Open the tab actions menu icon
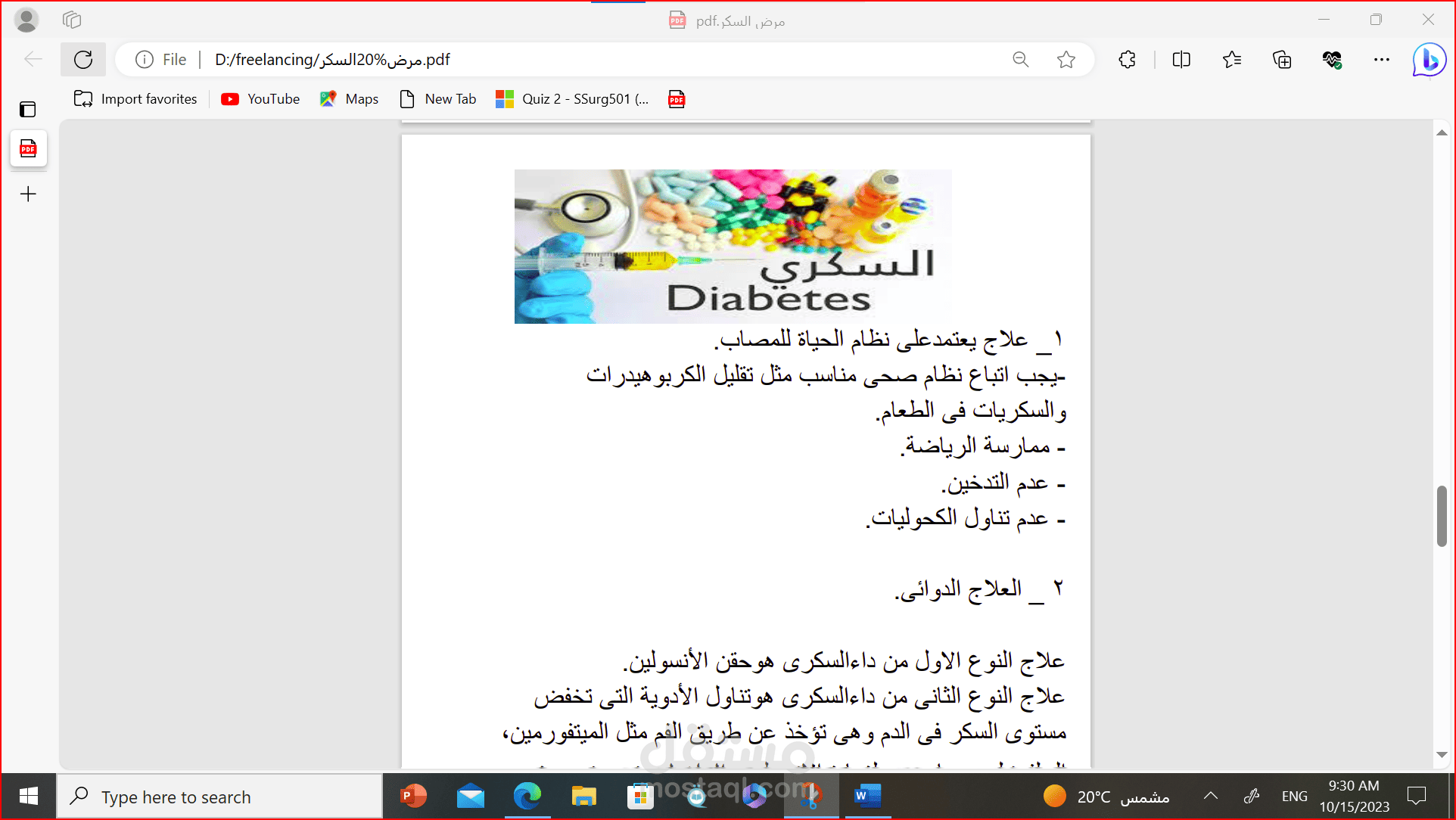This screenshot has height=820, width=1456. [x=28, y=110]
